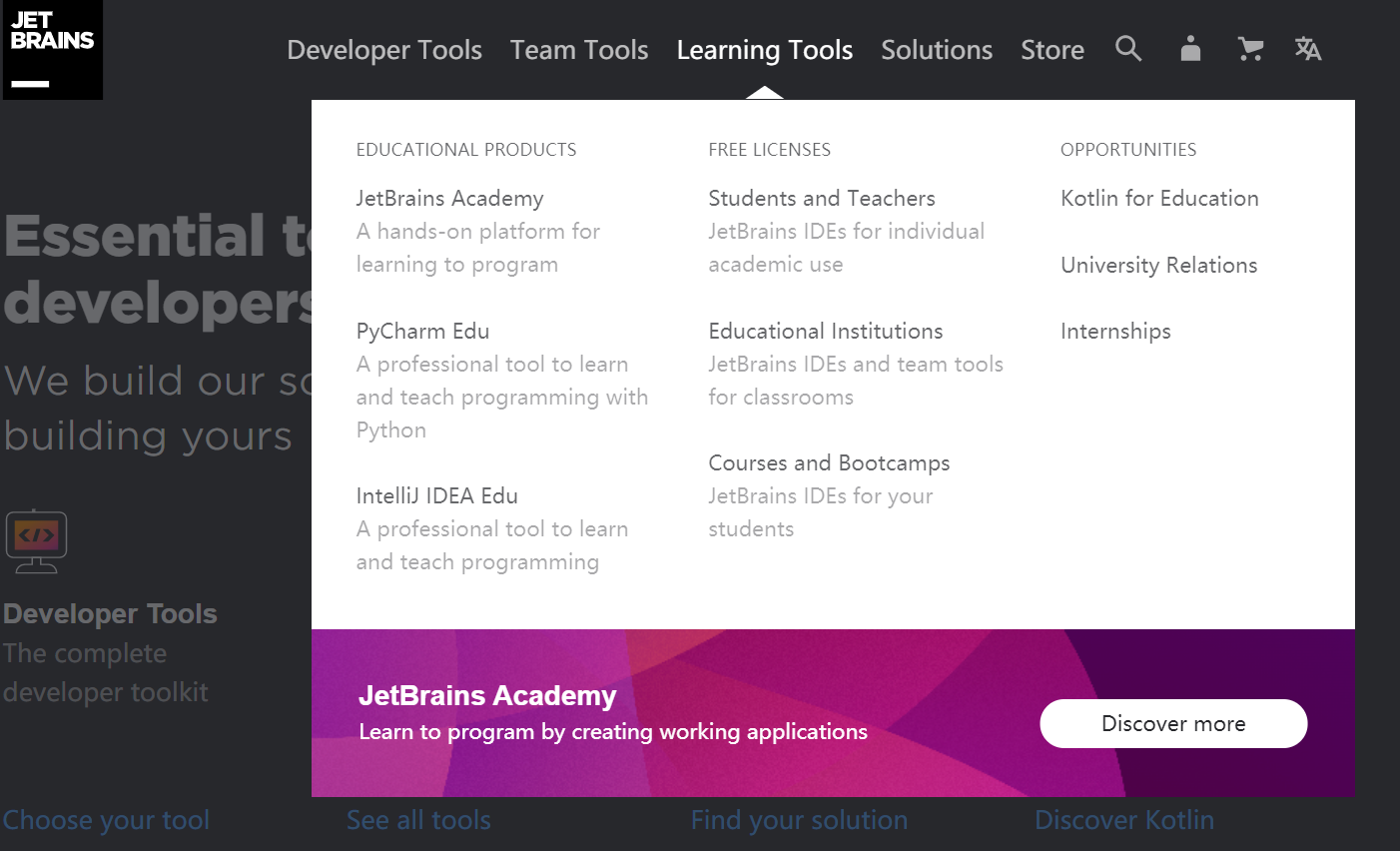The width and height of the screenshot is (1400, 851).
Task: Click Students and Teachers license link
Action: pyautogui.click(x=822, y=198)
